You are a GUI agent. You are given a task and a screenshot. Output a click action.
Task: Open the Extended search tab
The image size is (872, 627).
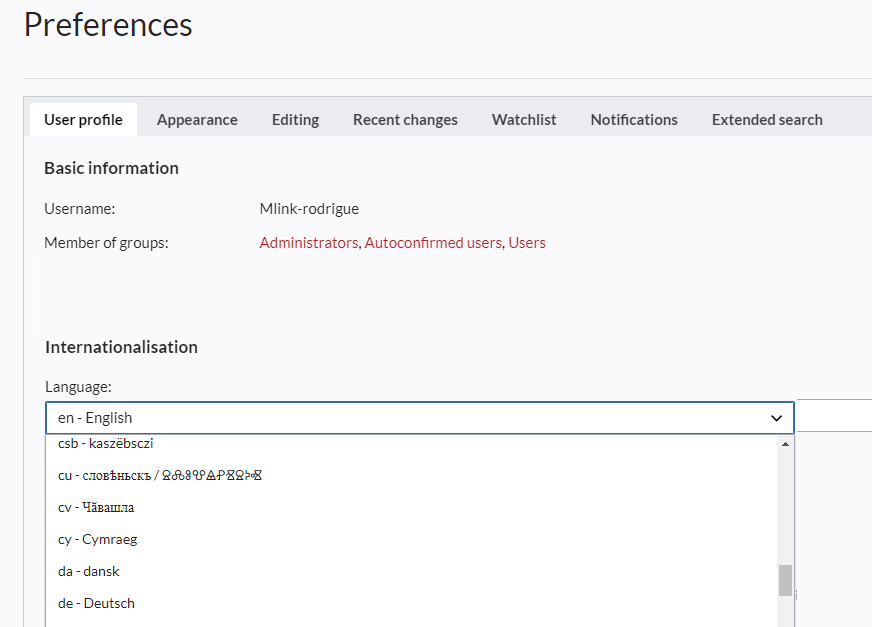767,120
